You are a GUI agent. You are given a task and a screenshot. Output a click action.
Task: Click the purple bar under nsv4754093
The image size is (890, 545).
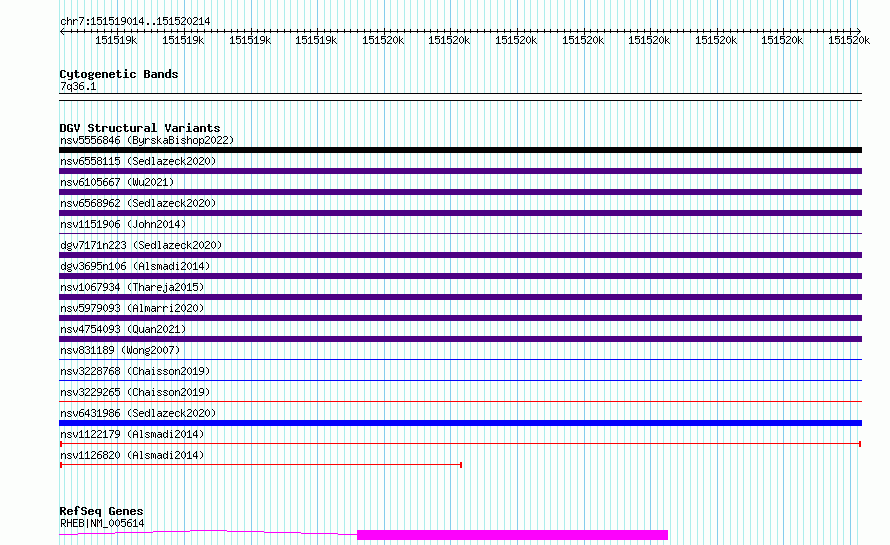(460, 339)
